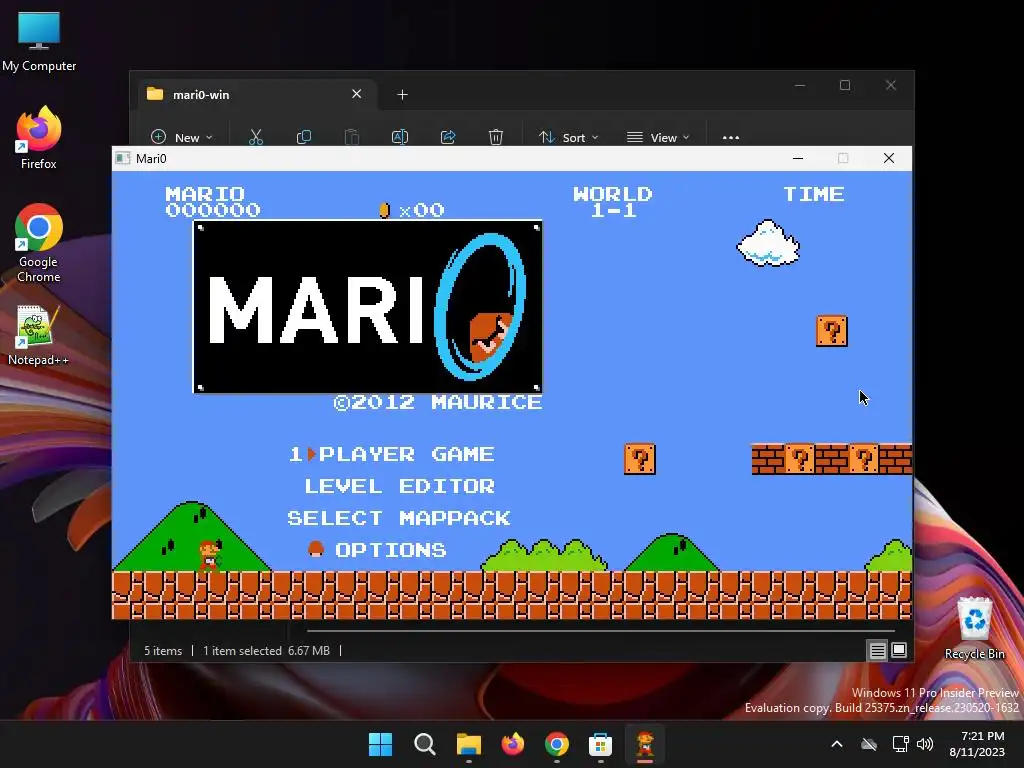The image size is (1024, 768).
Task: Click the Delete trash icon in Explorer
Action: (x=496, y=137)
